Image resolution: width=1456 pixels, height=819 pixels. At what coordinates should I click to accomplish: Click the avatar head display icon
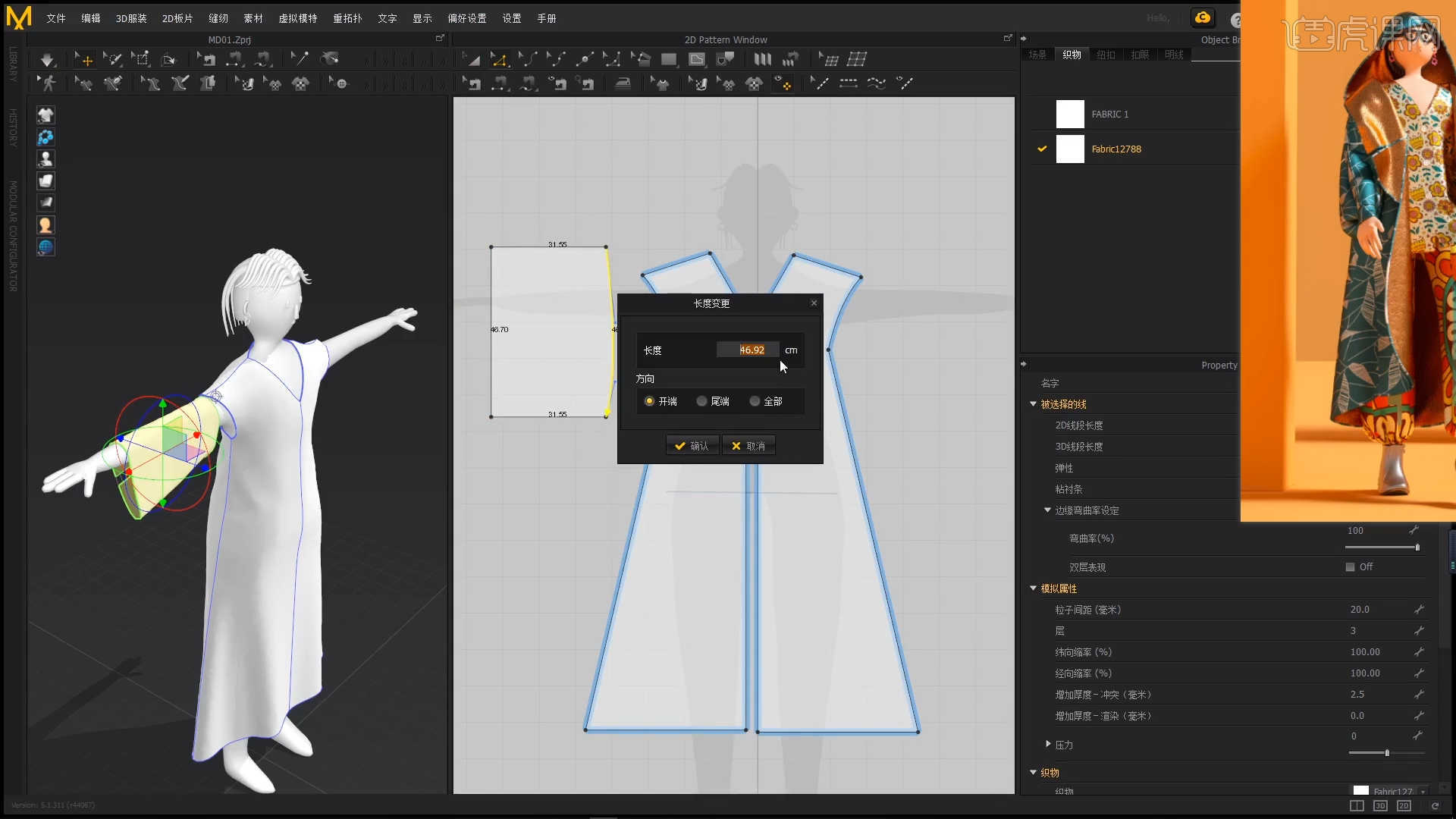(x=45, y=225)
